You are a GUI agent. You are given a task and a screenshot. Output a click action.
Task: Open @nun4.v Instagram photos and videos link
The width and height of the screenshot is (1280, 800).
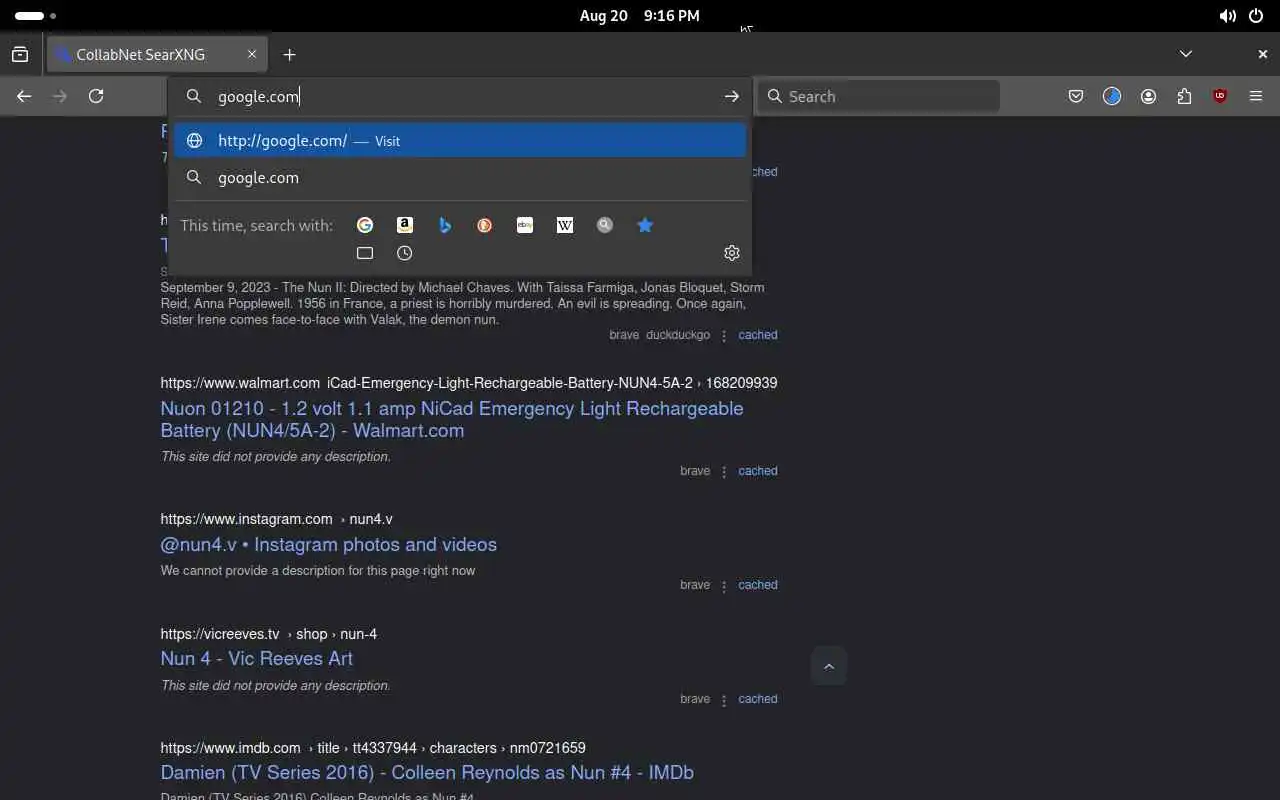point(329,544)
